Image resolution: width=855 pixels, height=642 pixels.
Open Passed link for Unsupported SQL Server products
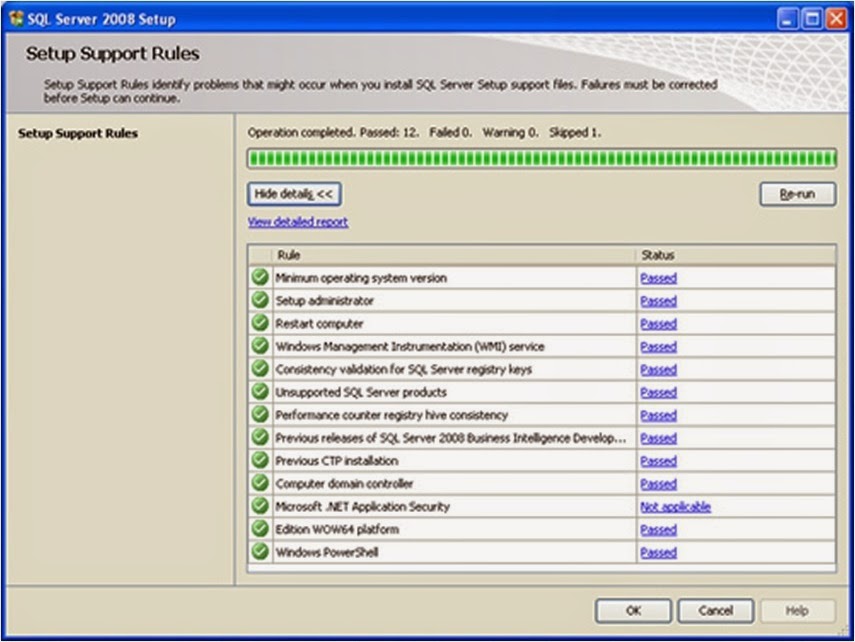pyautogui.click(x=658, y=393)
